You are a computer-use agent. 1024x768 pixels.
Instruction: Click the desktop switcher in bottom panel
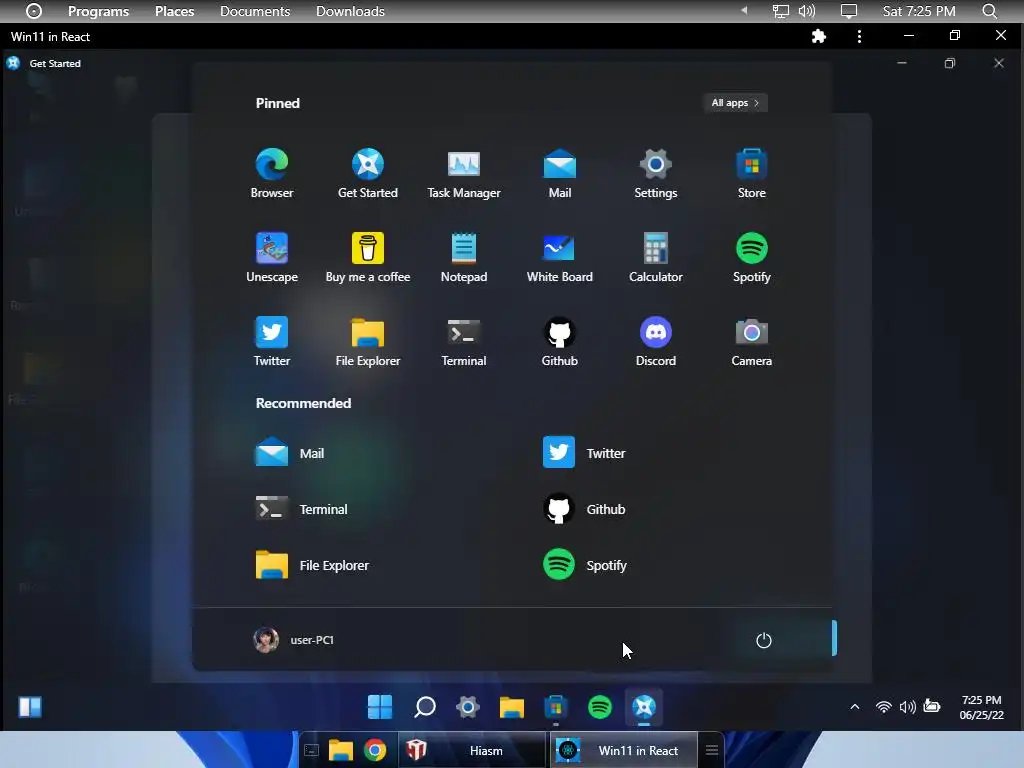pos(312,750)
